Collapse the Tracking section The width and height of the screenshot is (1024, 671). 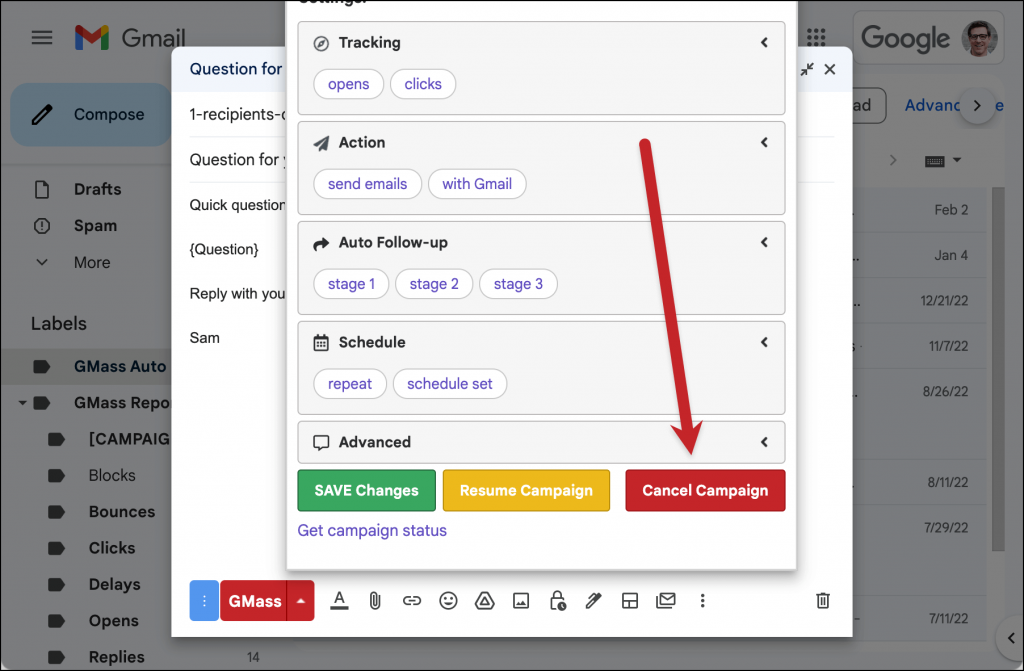[x=764, y=42]
